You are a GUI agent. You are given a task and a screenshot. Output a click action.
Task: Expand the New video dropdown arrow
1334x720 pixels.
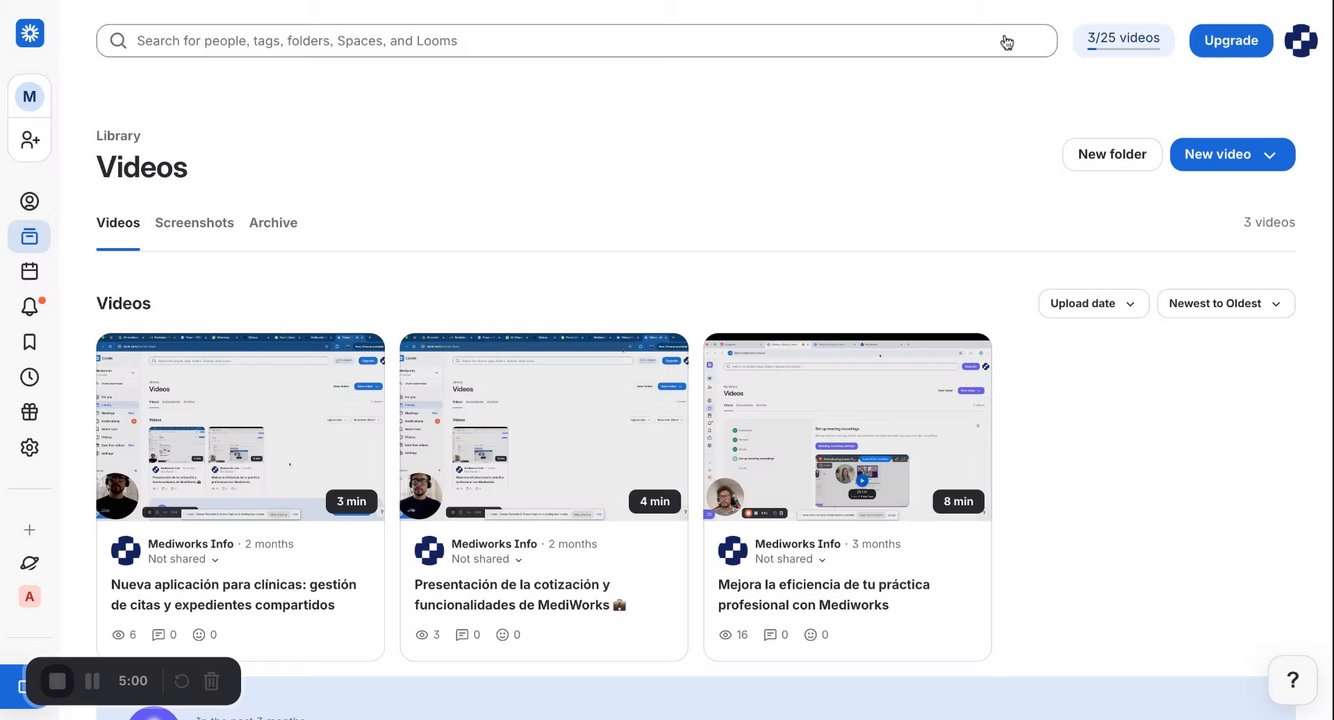point(1270,155)
